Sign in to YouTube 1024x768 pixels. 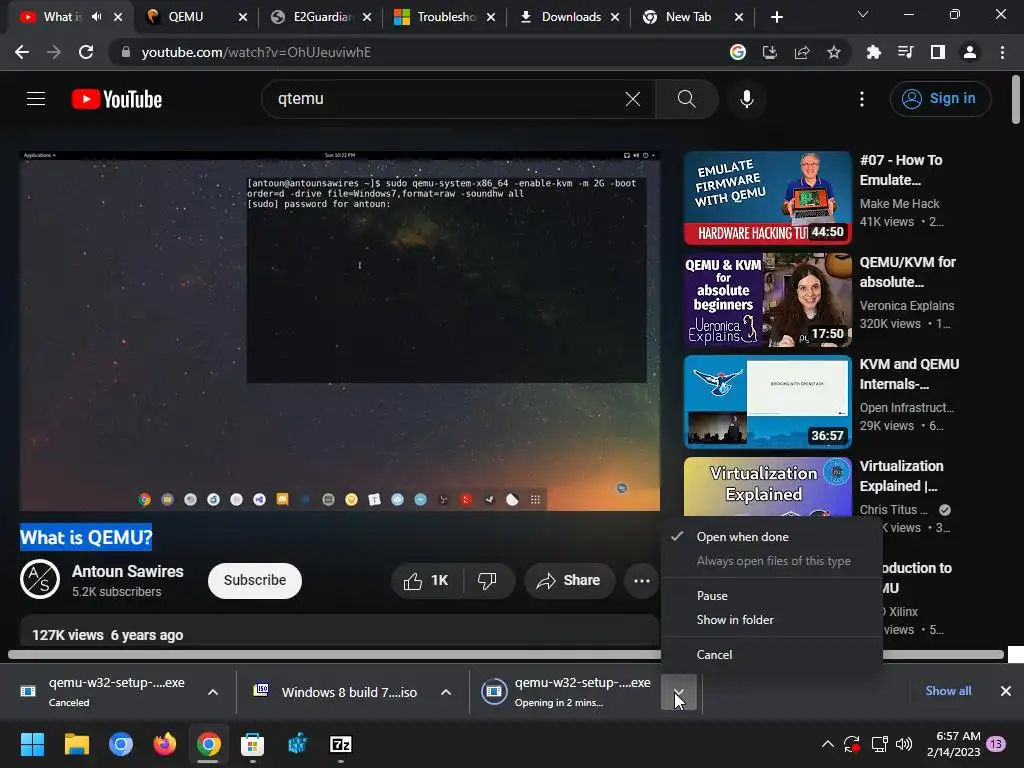point(940,99)
